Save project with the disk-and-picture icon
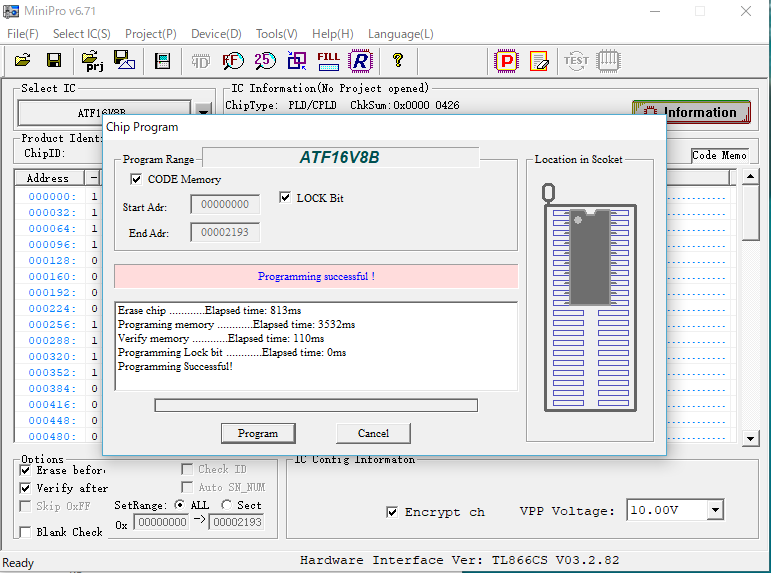 124,60
